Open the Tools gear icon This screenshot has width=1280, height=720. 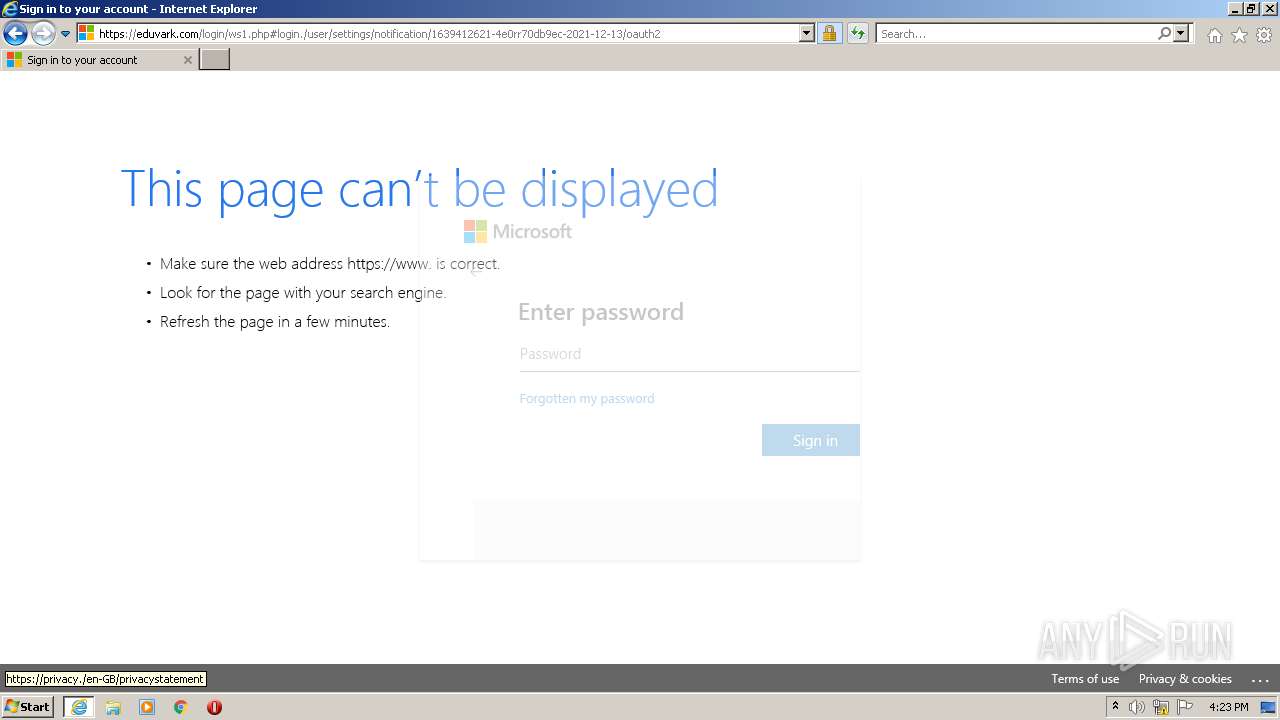point(1264,35)
